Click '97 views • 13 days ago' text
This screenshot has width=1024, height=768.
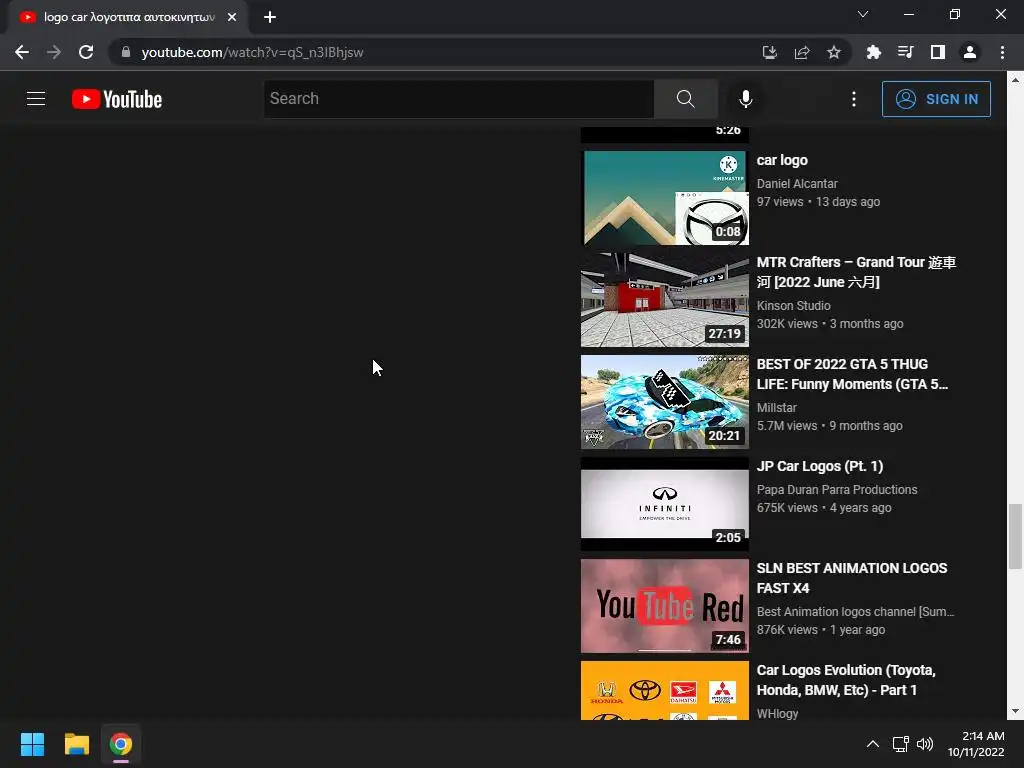818,202
